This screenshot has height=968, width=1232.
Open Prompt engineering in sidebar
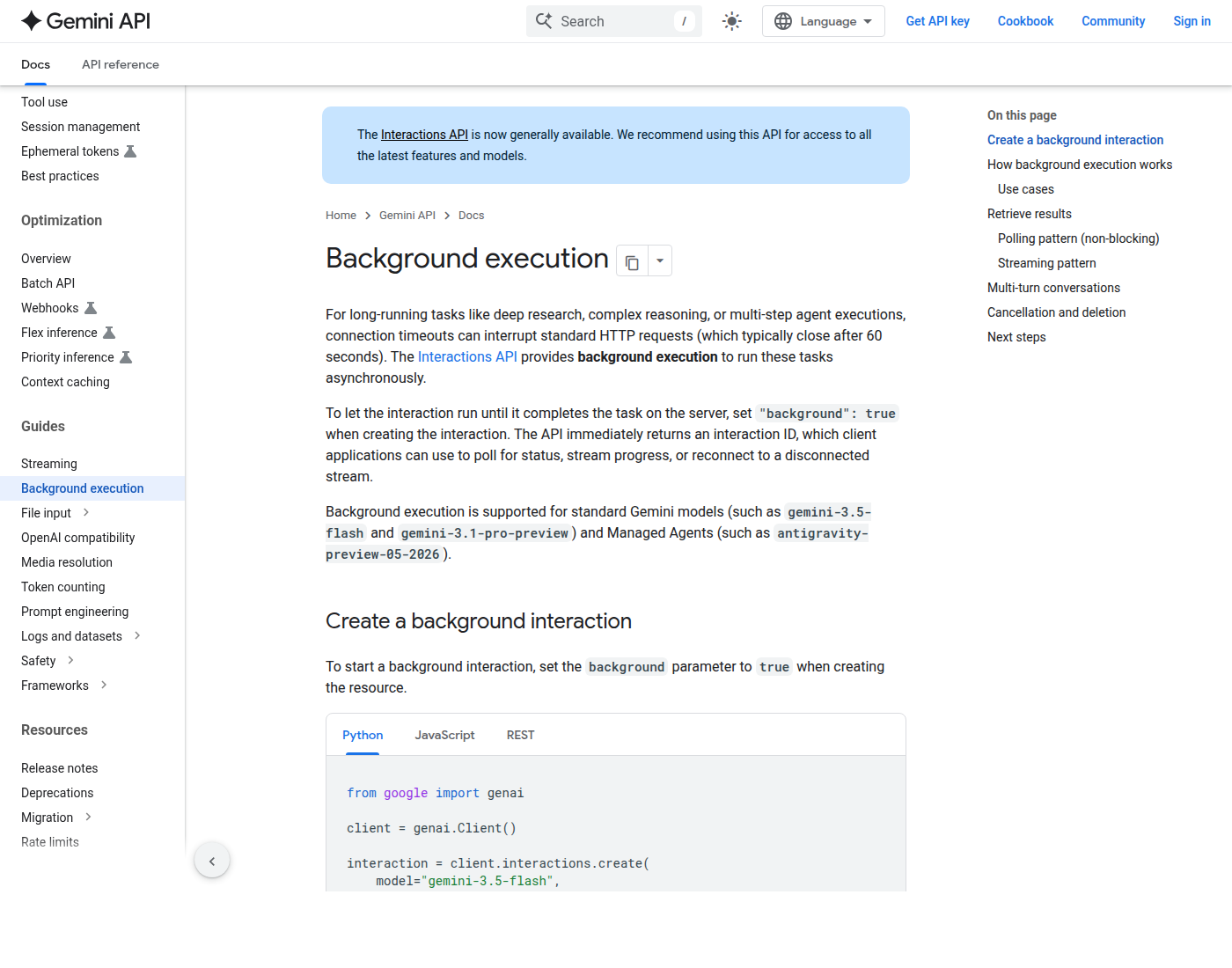click(x=75, y=612)
